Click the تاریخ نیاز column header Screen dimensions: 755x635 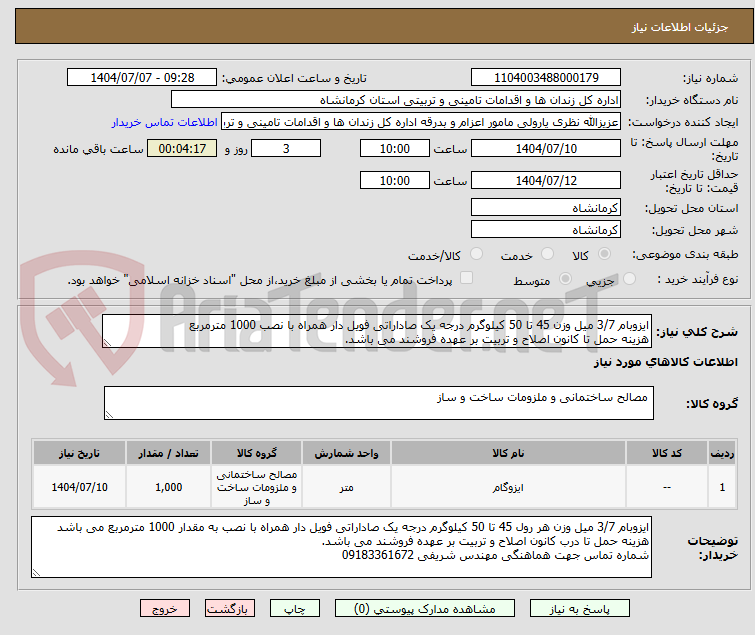79,453
